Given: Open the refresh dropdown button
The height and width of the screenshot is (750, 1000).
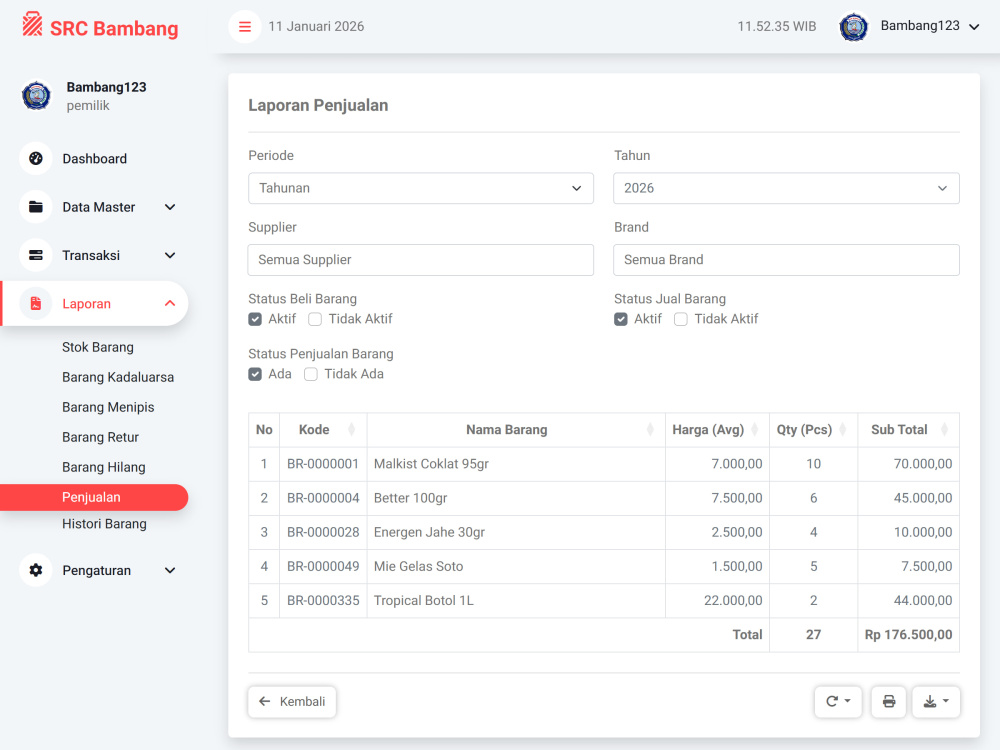Looking at the screenshot, I should [838, 702].
